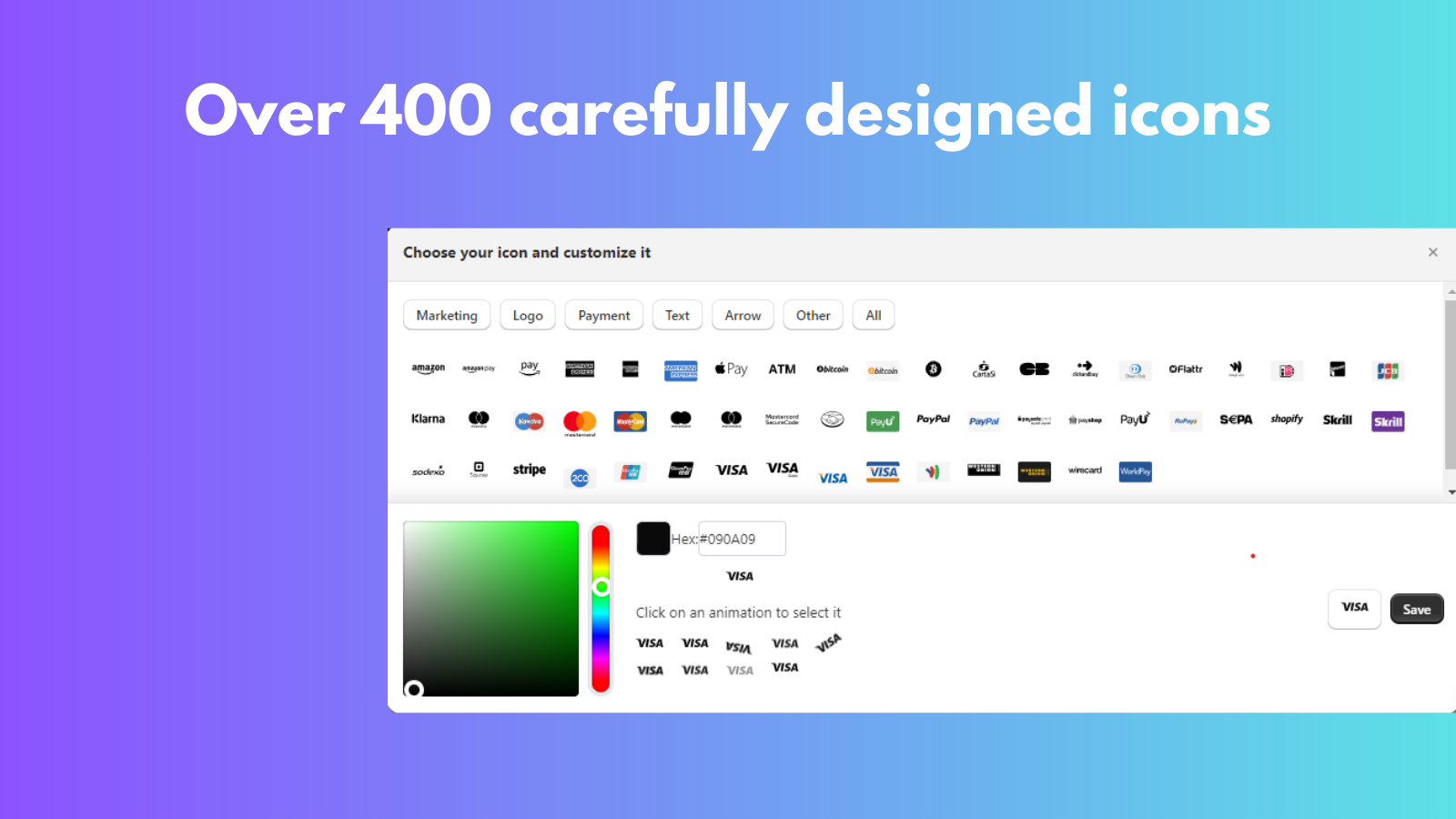This screenshot has height=819, width=1456.
Task: Pick the SEPA icon
Action: point(1235,420)
